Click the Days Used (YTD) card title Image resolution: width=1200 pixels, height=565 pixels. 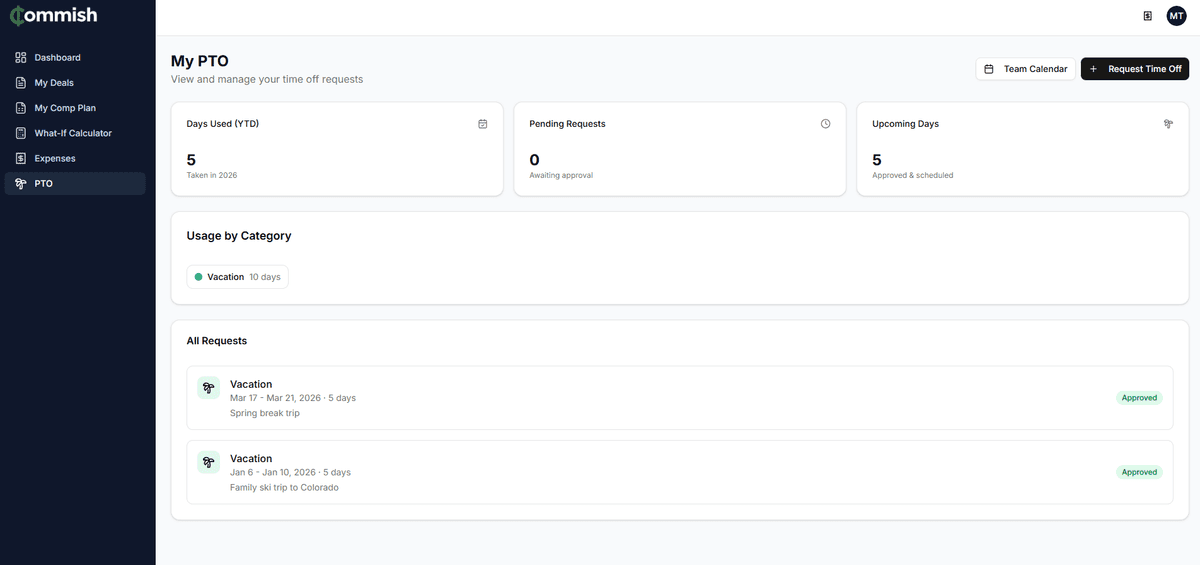coord(223,124)
